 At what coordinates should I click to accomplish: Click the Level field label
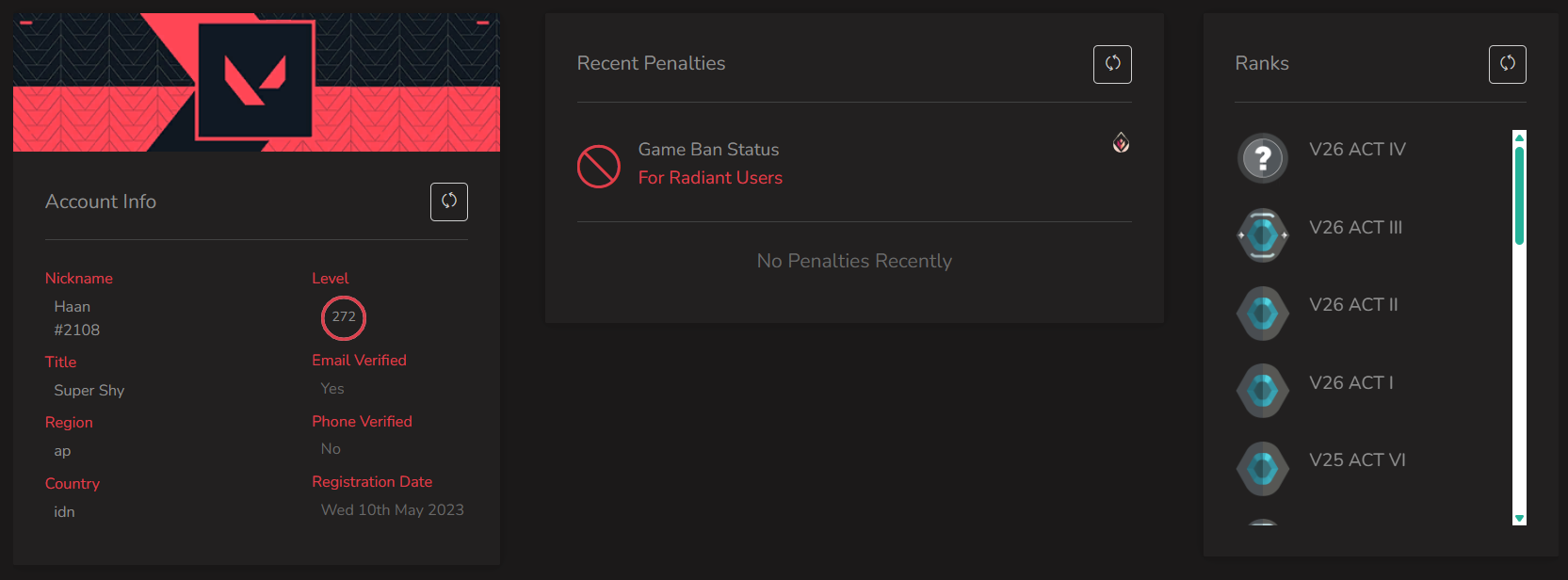[330, 279]
